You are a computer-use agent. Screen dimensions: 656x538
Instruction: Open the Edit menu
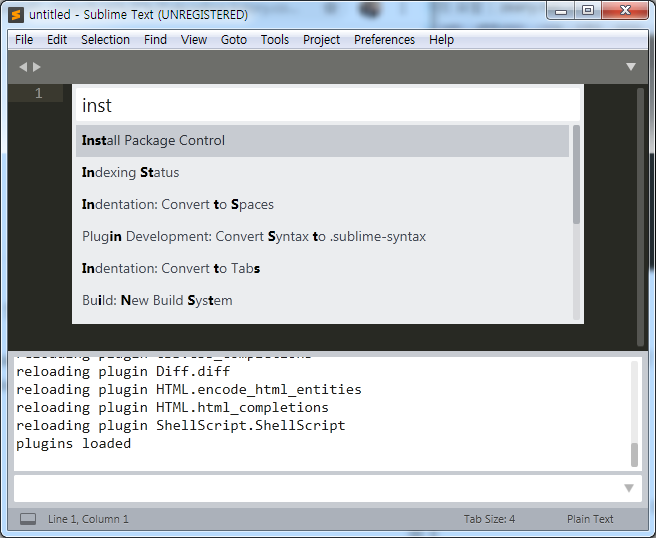coord(57,40)
